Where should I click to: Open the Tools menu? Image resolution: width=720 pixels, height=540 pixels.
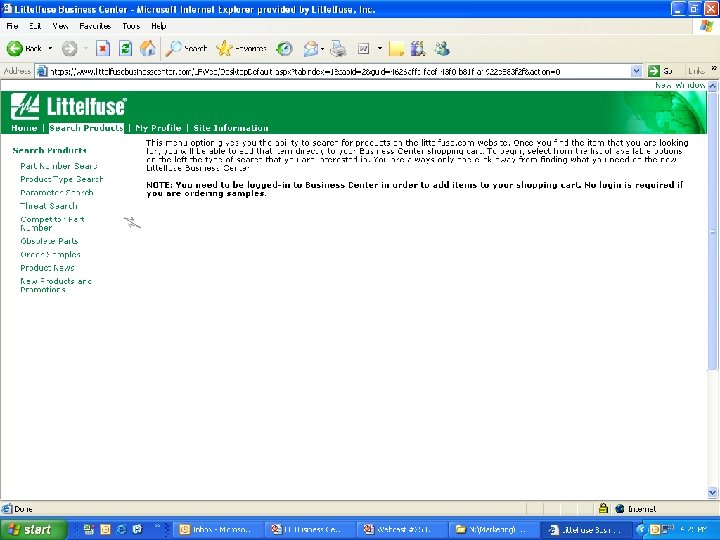click(131, 26)
